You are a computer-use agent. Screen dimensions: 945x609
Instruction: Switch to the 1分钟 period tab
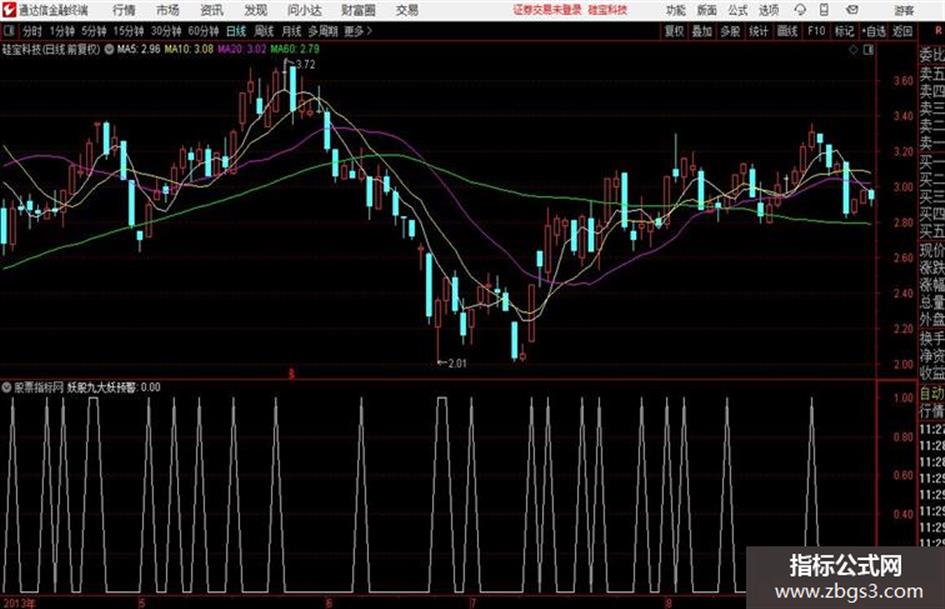62,31
